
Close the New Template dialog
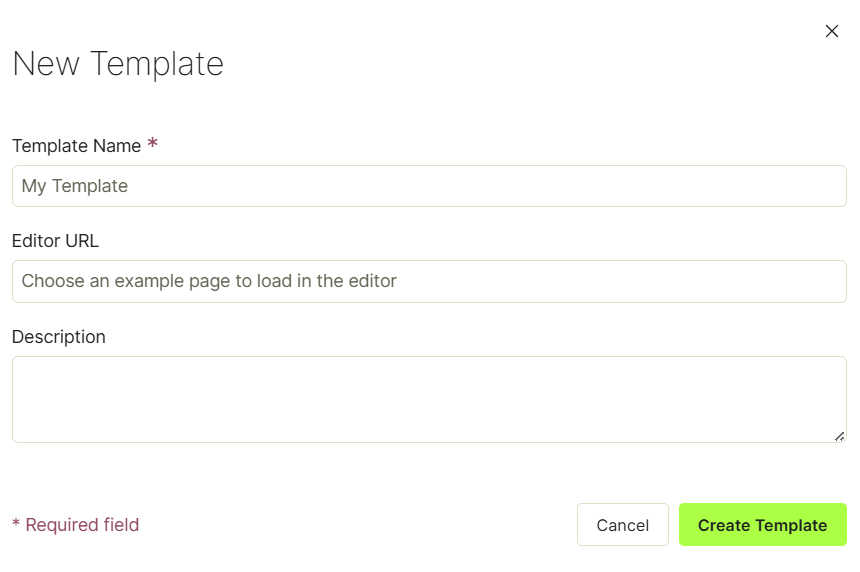pos(831,31)
